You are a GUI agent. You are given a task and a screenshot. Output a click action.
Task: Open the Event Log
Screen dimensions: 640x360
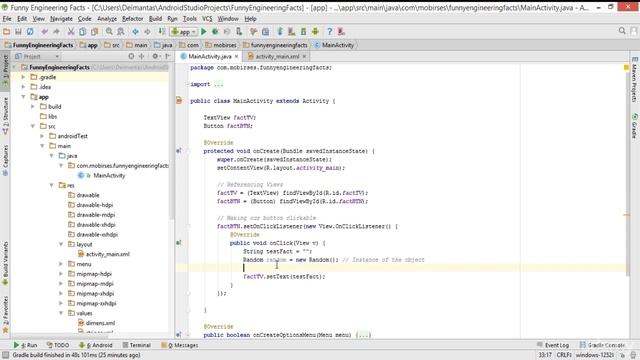pyautogui.click(x=553, y=345)
